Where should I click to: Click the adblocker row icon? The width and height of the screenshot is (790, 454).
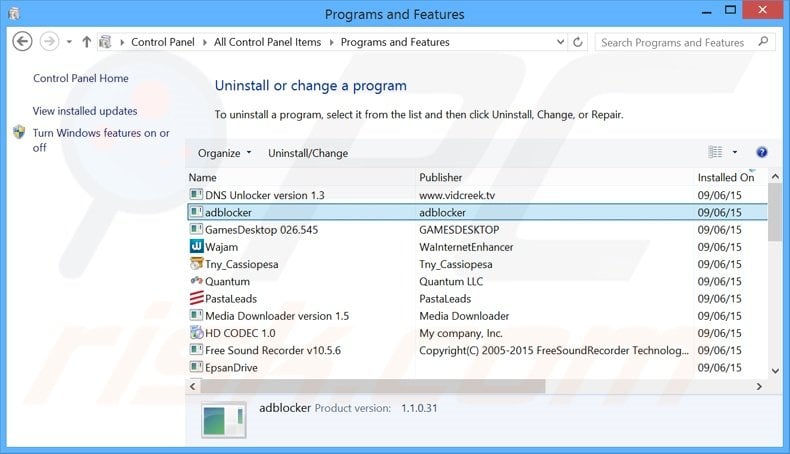195,212
